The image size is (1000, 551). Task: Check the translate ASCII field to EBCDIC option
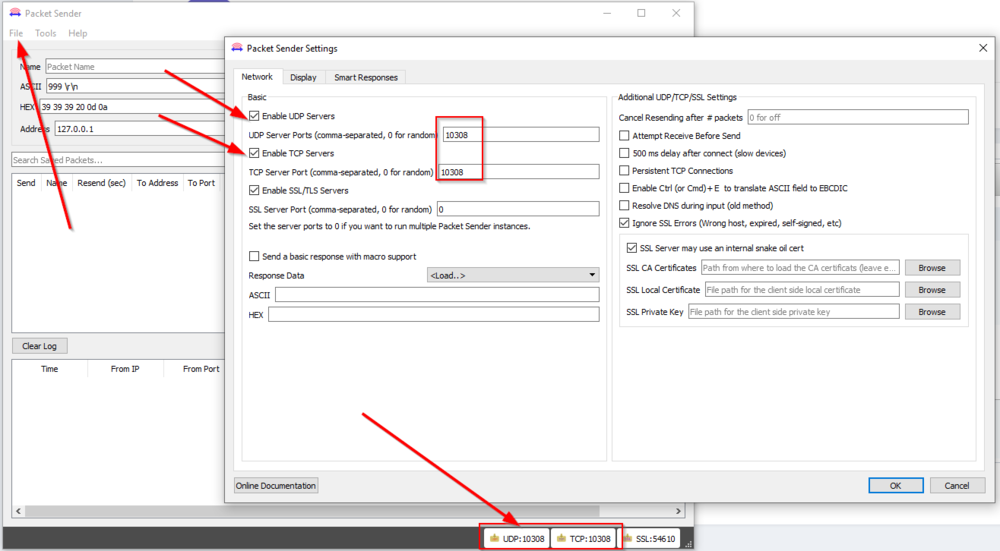pyautogui.click(x=624, y=188)
